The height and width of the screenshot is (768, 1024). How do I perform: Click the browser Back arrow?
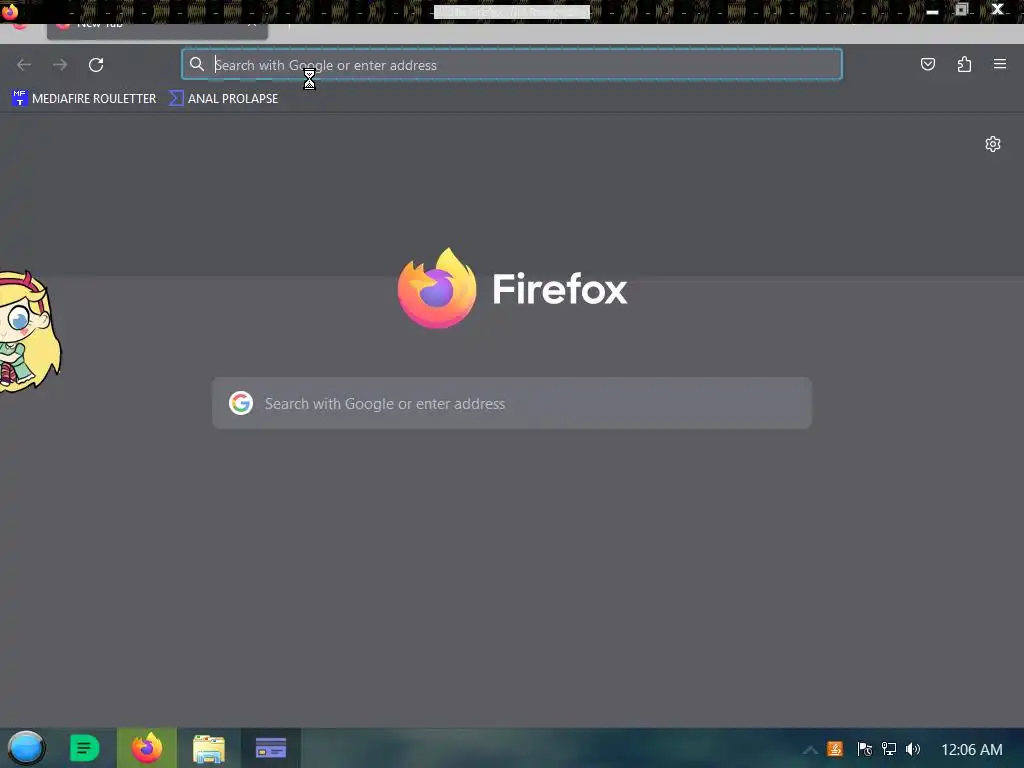coord(24,65)
